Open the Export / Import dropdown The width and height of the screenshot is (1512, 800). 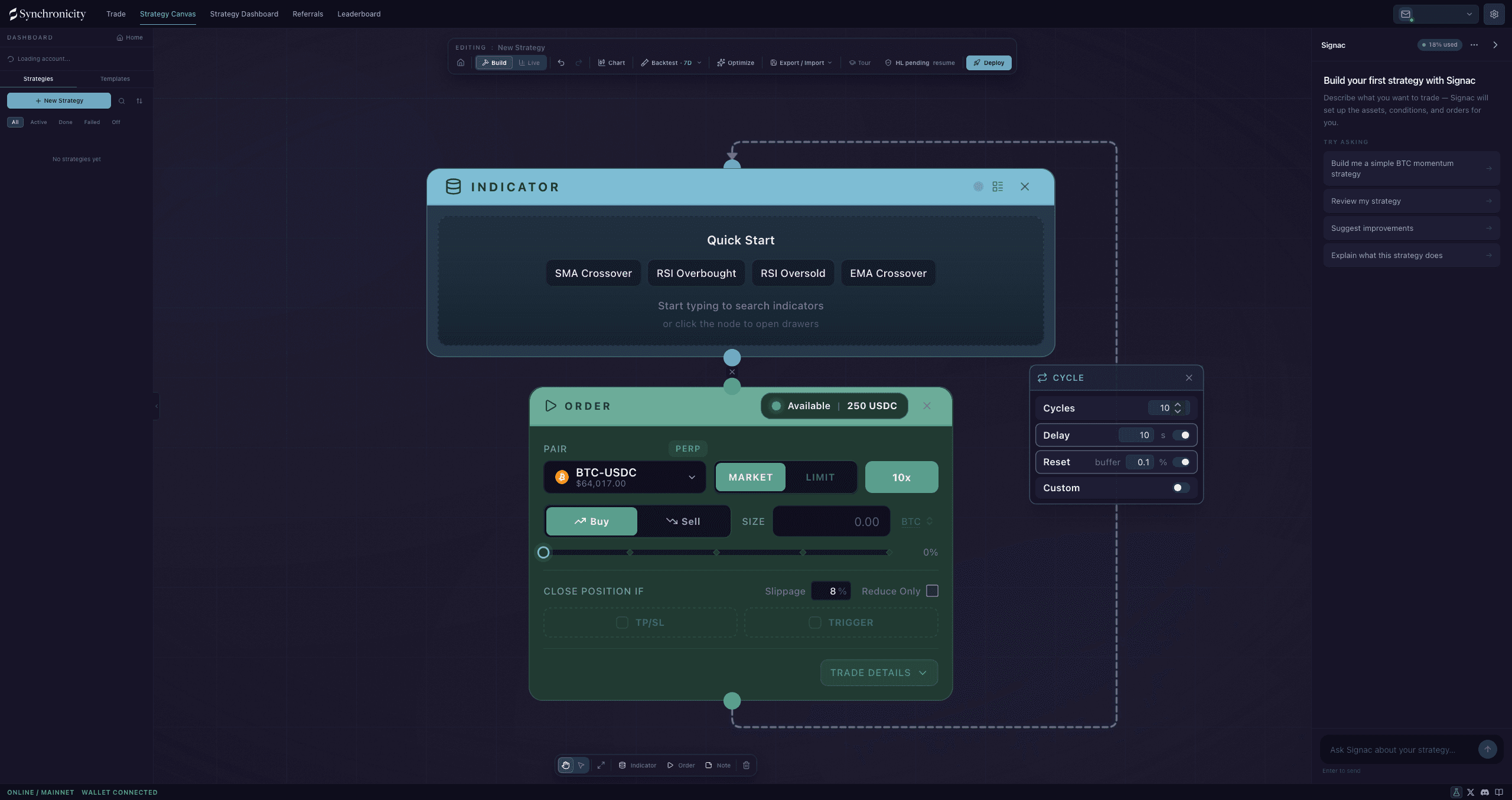pyautogui.click(x=801, y=63)
